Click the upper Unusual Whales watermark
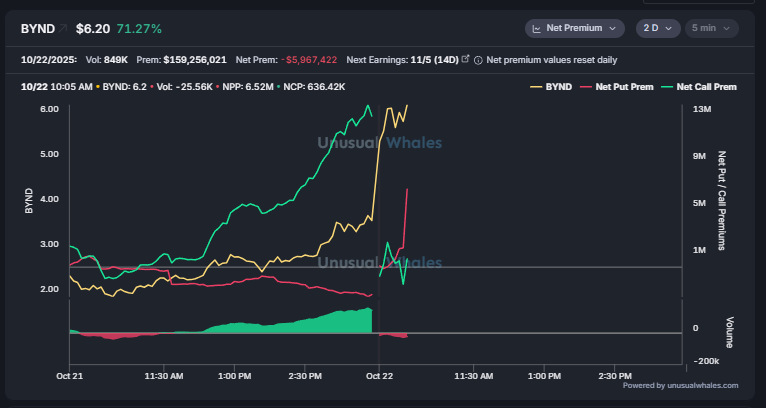766x408 pixels. click(x=379, y=143)
